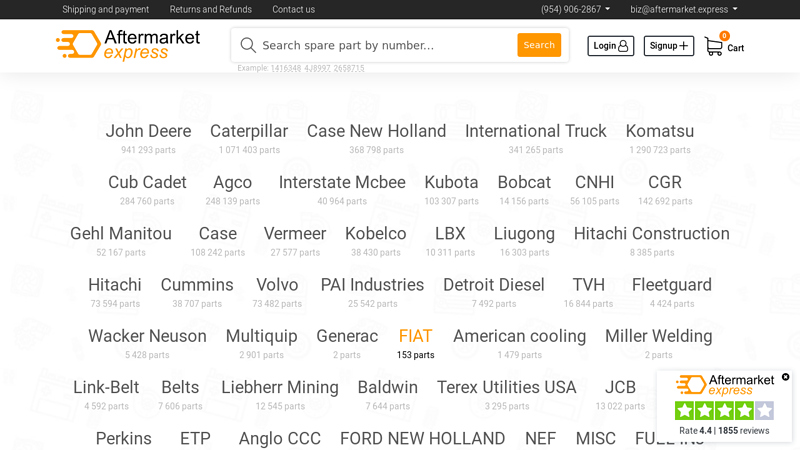Viewport: 800px width, 450px height.
Task: Open CGR brand link
Action: [x=665, y=182]
